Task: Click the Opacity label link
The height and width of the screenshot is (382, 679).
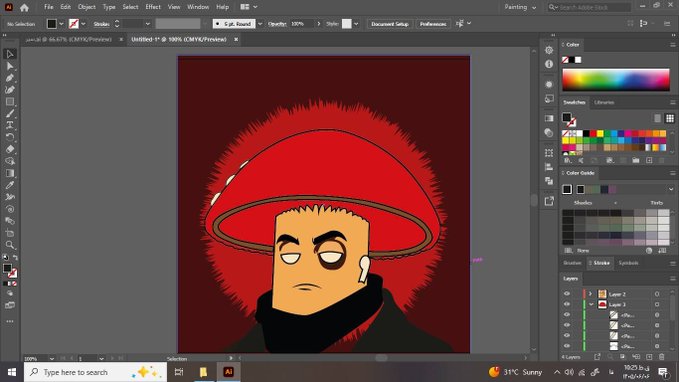Action: (277, 24)
